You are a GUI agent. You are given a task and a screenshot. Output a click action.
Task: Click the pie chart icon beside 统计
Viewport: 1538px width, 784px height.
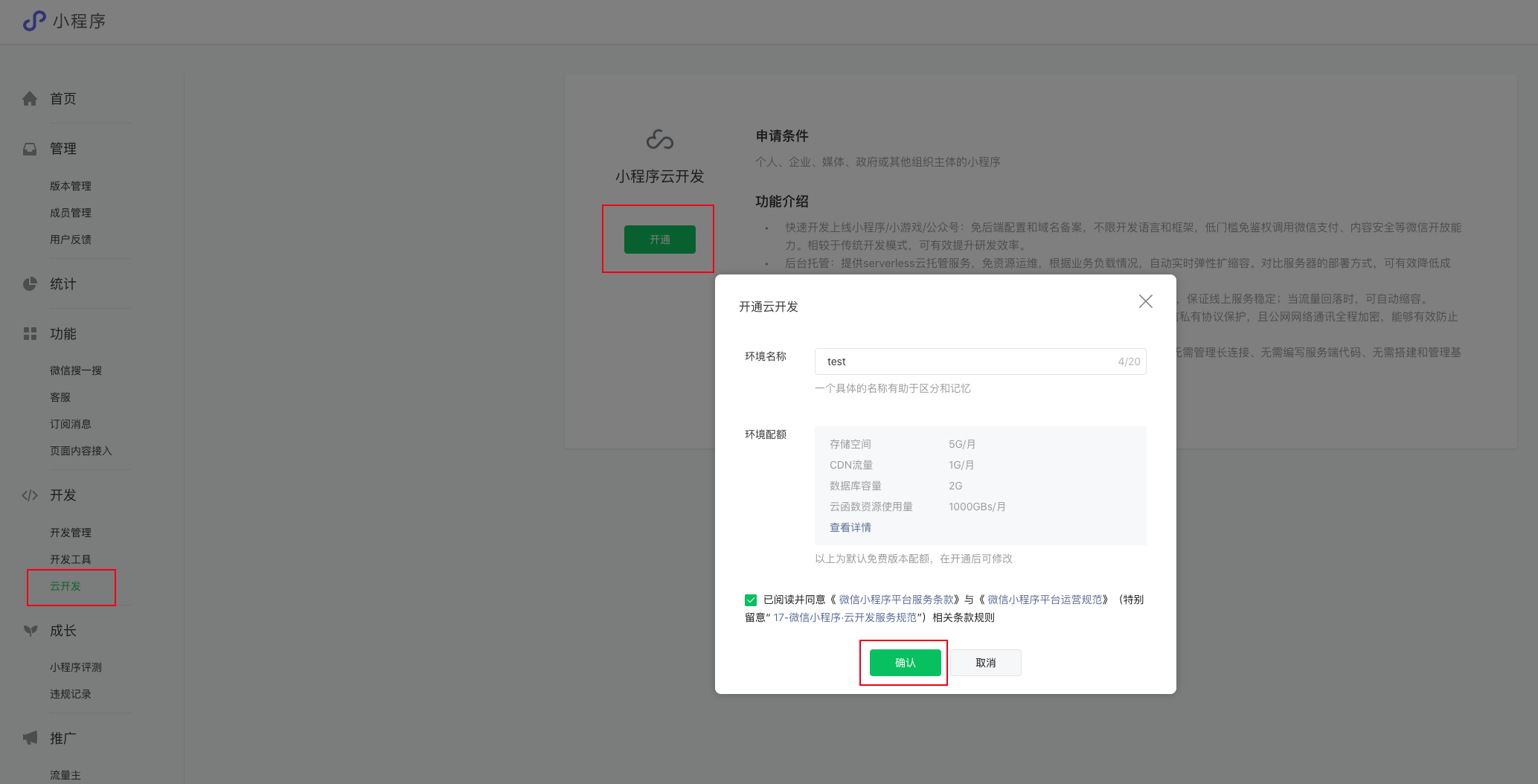[x=30, y=284]
